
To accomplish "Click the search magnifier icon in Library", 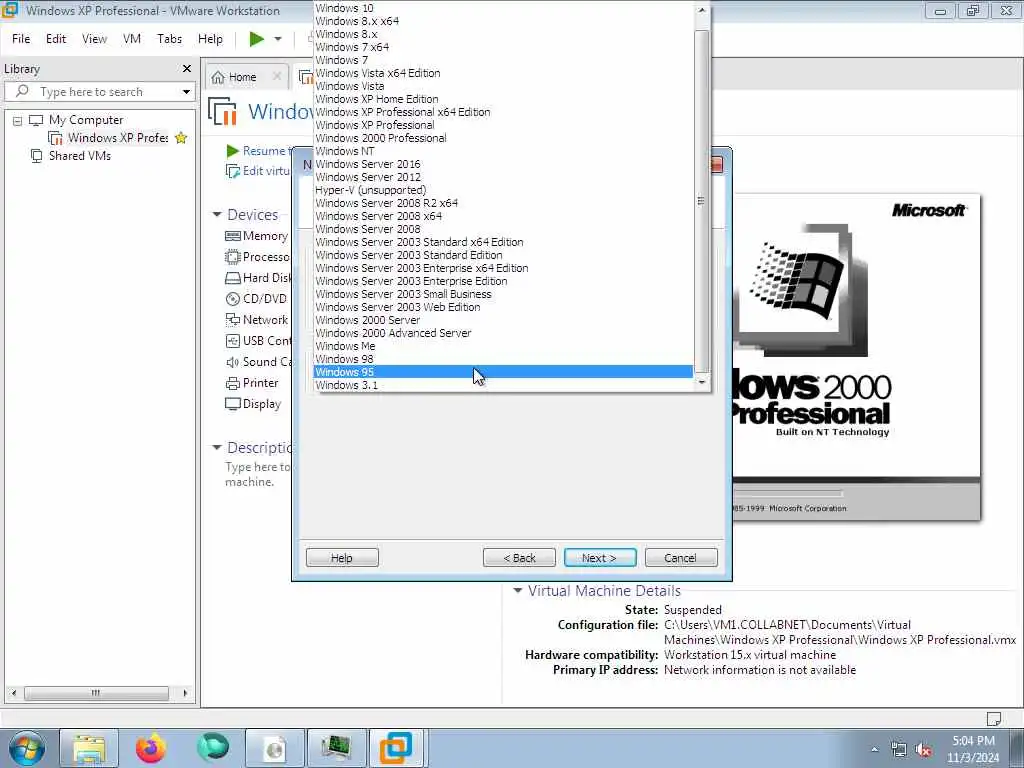I will point(22,91).
